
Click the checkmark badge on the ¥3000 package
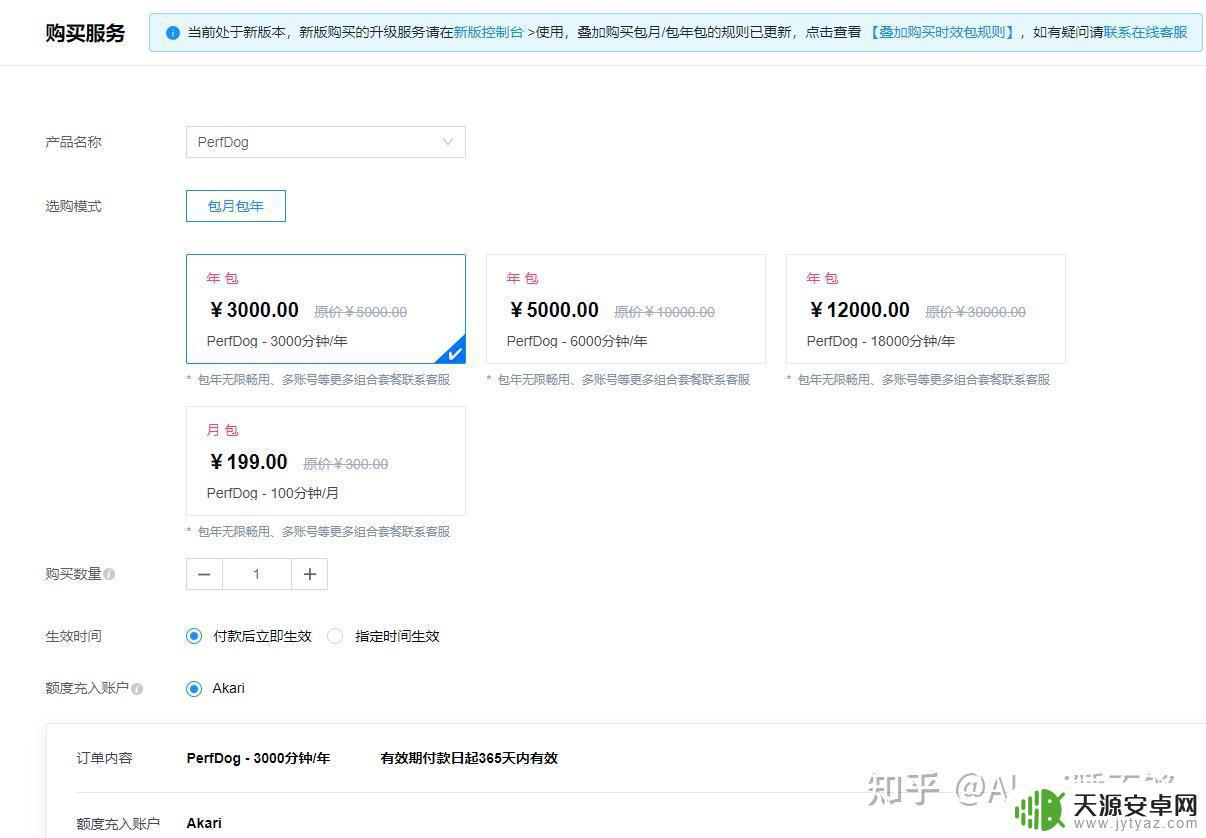pyautogui.click(x=453, y=352)
